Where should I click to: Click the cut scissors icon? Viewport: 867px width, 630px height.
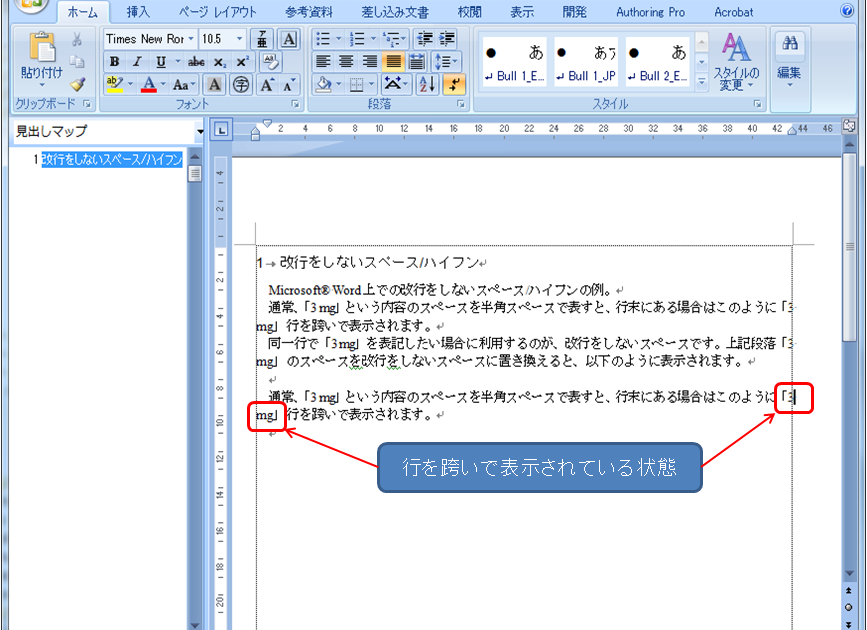[77, 39]
